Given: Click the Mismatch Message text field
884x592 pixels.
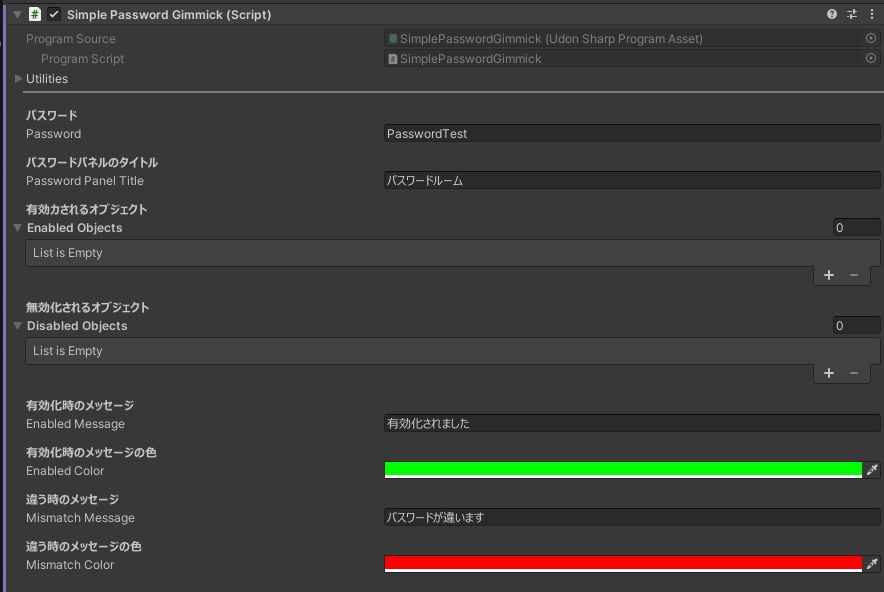Looking at the screenshot, I should coord(632,517).
